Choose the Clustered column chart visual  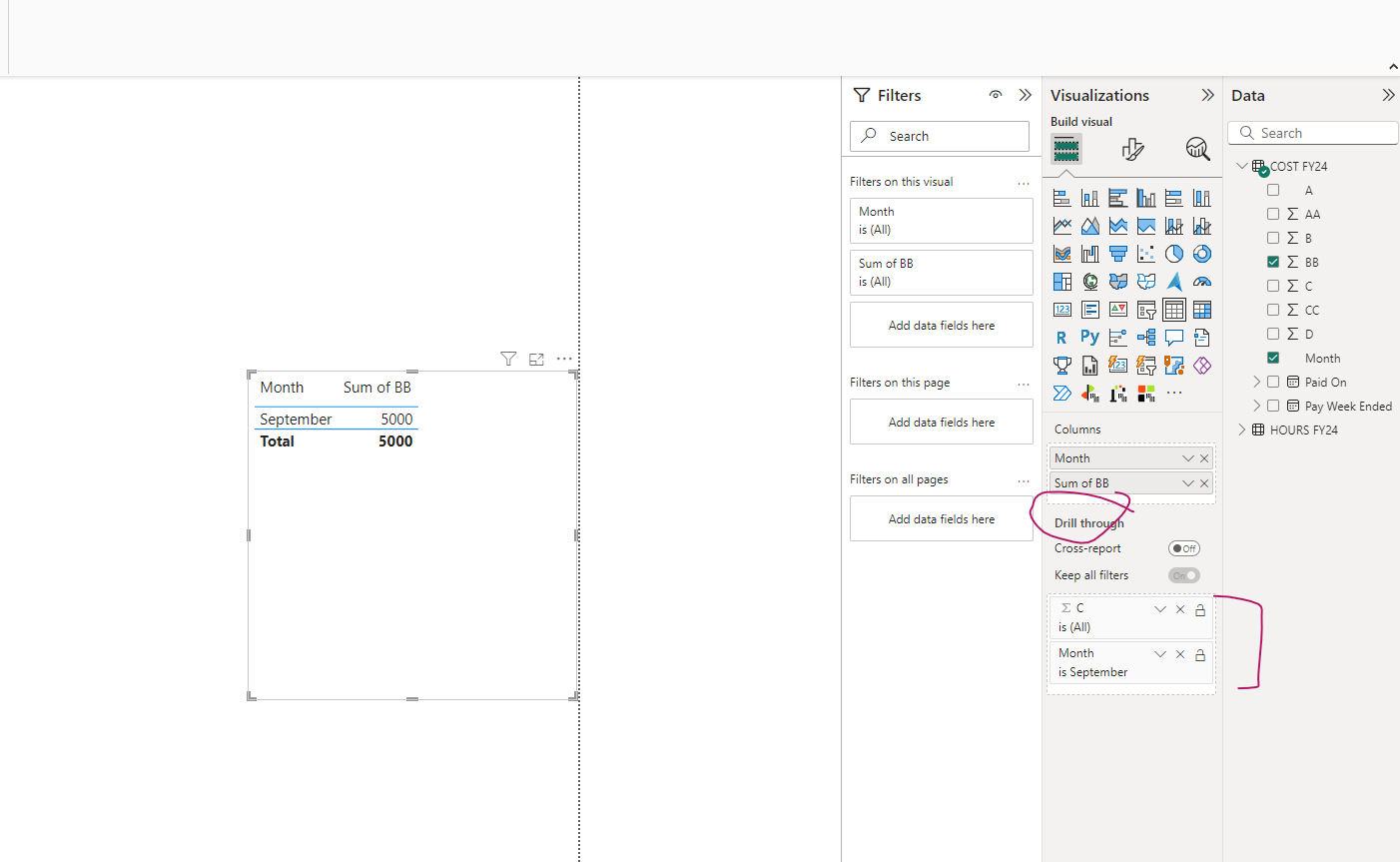(1146, 198)
